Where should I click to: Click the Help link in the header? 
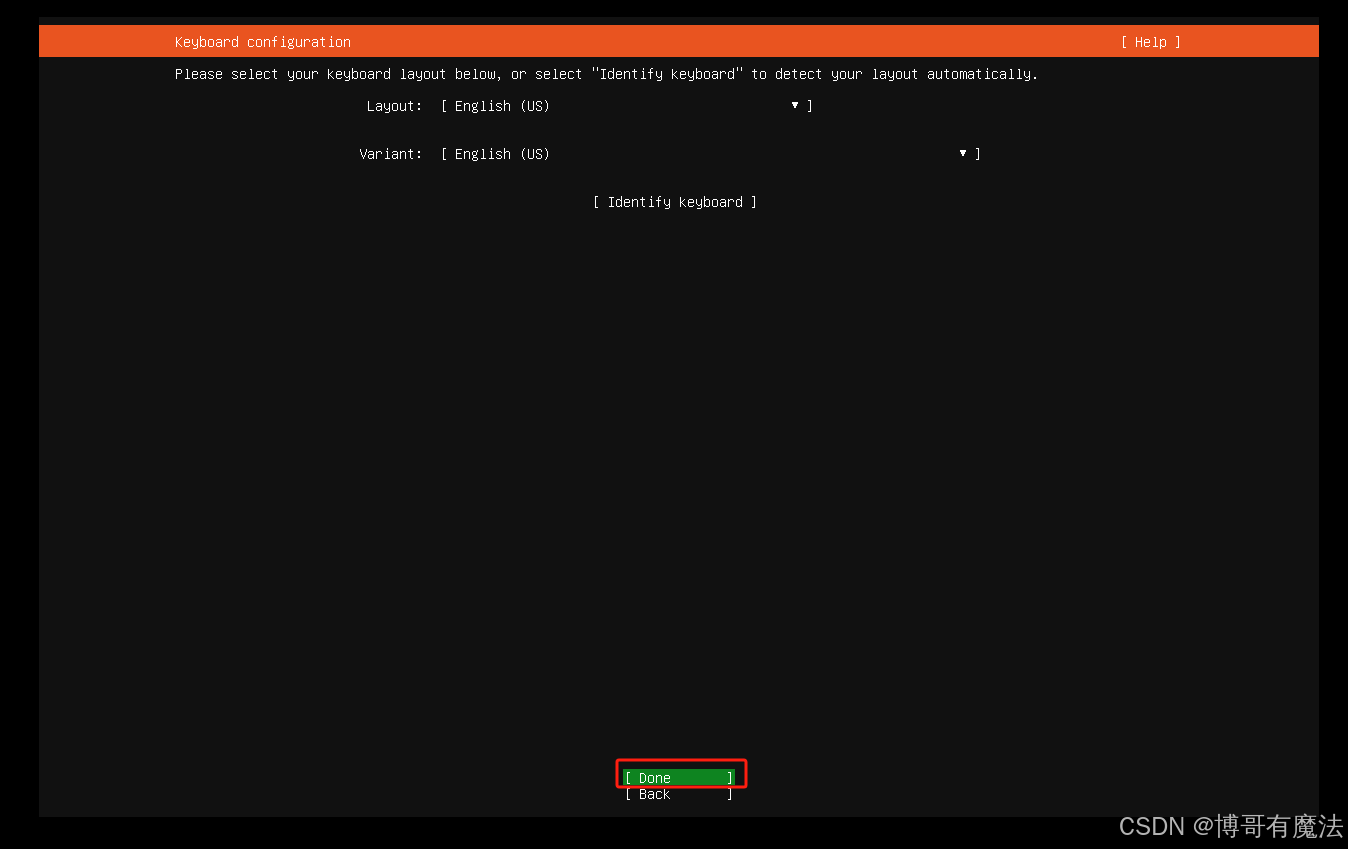[x=1151, y=41]
